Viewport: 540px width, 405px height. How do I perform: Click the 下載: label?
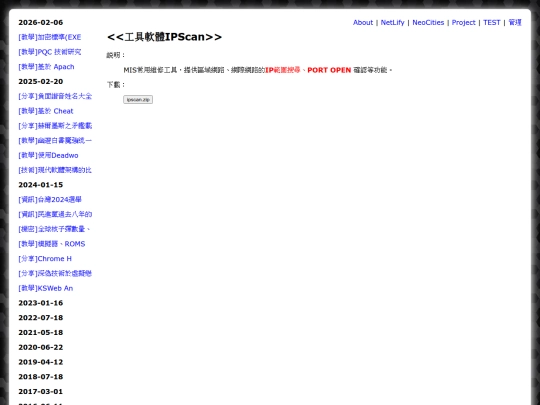[116, 85]
